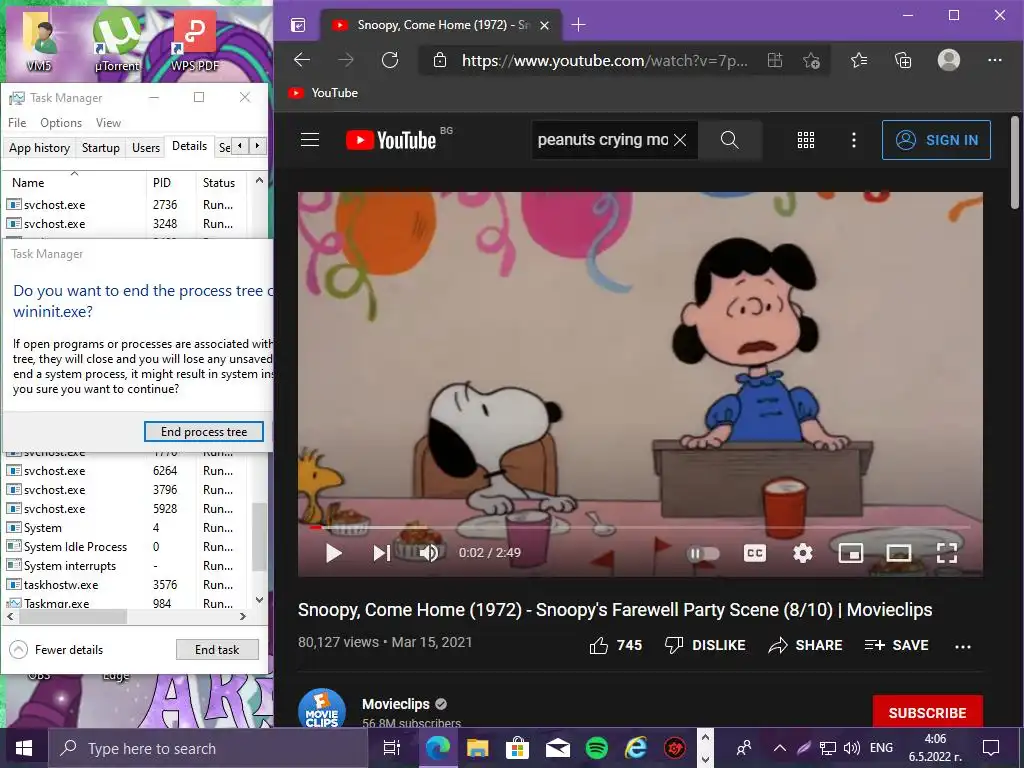Click the Edge address bar URL
Viewport: 1024px width, 768px height.
point(605,61)
